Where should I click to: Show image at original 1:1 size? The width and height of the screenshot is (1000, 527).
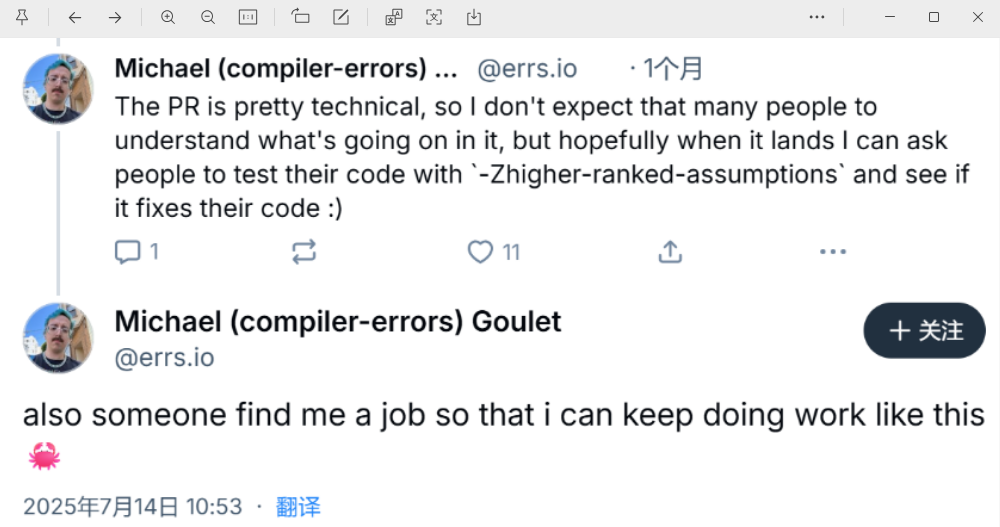tap(248, 17)
